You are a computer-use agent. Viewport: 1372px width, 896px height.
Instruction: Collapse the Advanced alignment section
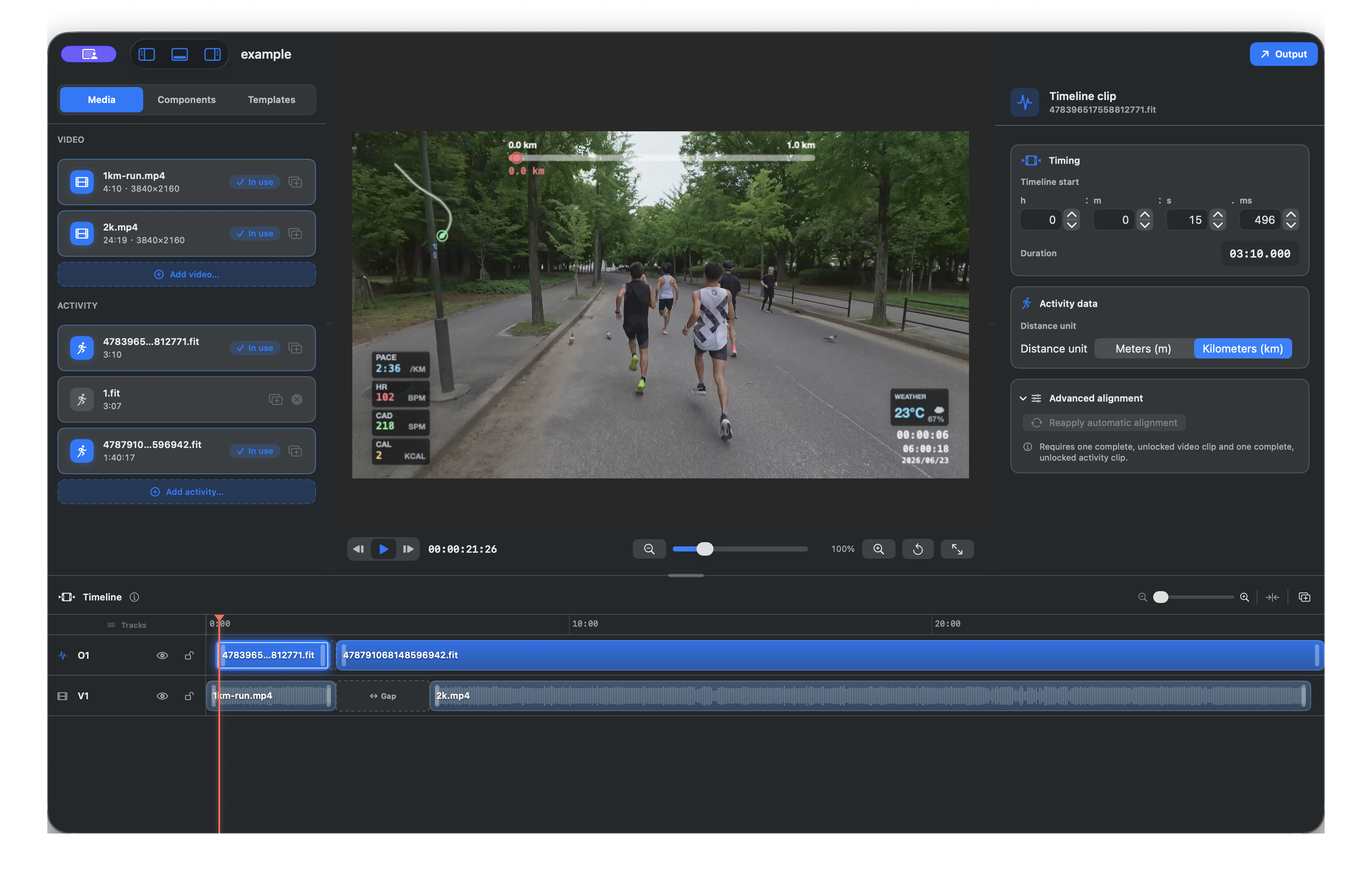coord(1023,398)
